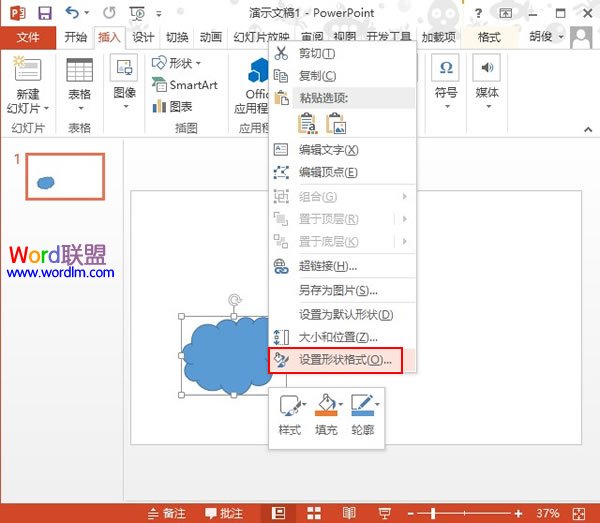
Task: Switch to the 动画 tab
Action: (211, 37)
